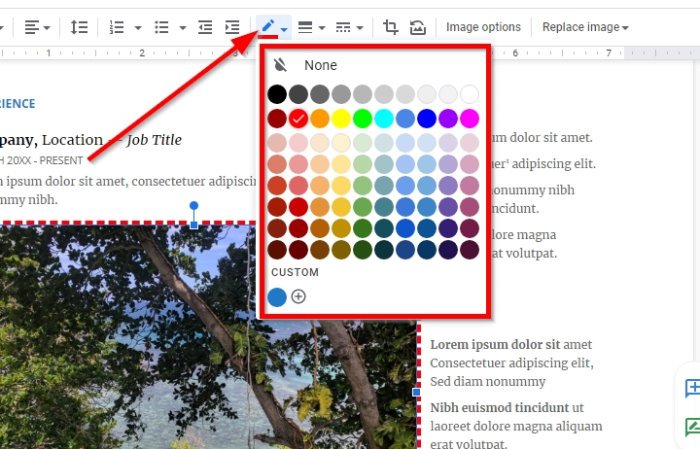Open the border weight dropdown
This screenshot has height=449, width=700.
[x=311, y=27]
